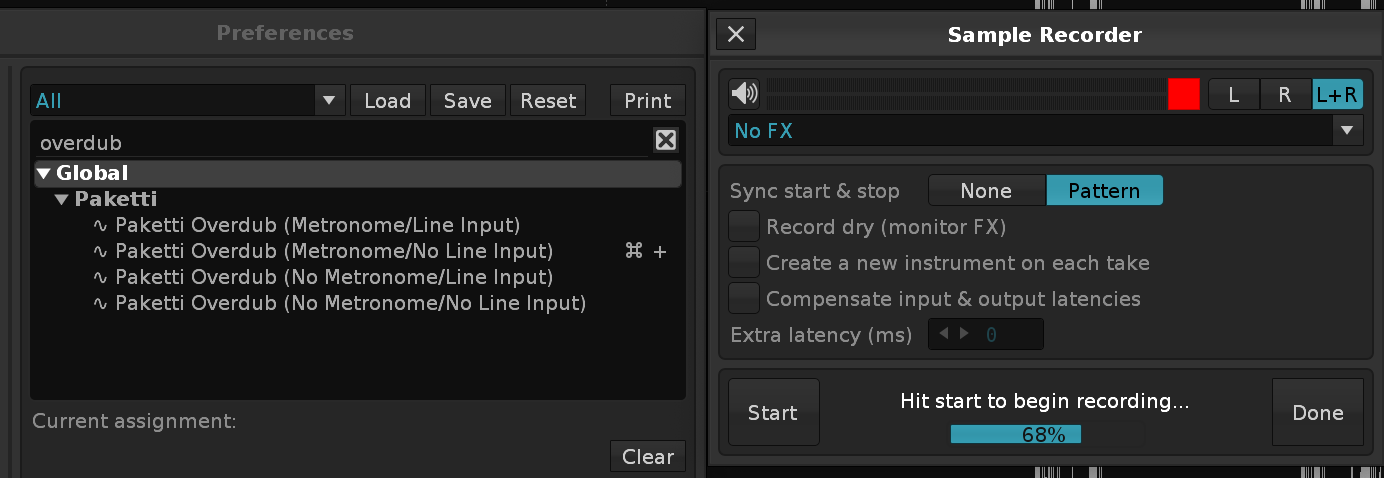The width and height of the screenshot is (1384, 478).
Task: Set sync start & stop to None
Action: [x=986, y=191]
